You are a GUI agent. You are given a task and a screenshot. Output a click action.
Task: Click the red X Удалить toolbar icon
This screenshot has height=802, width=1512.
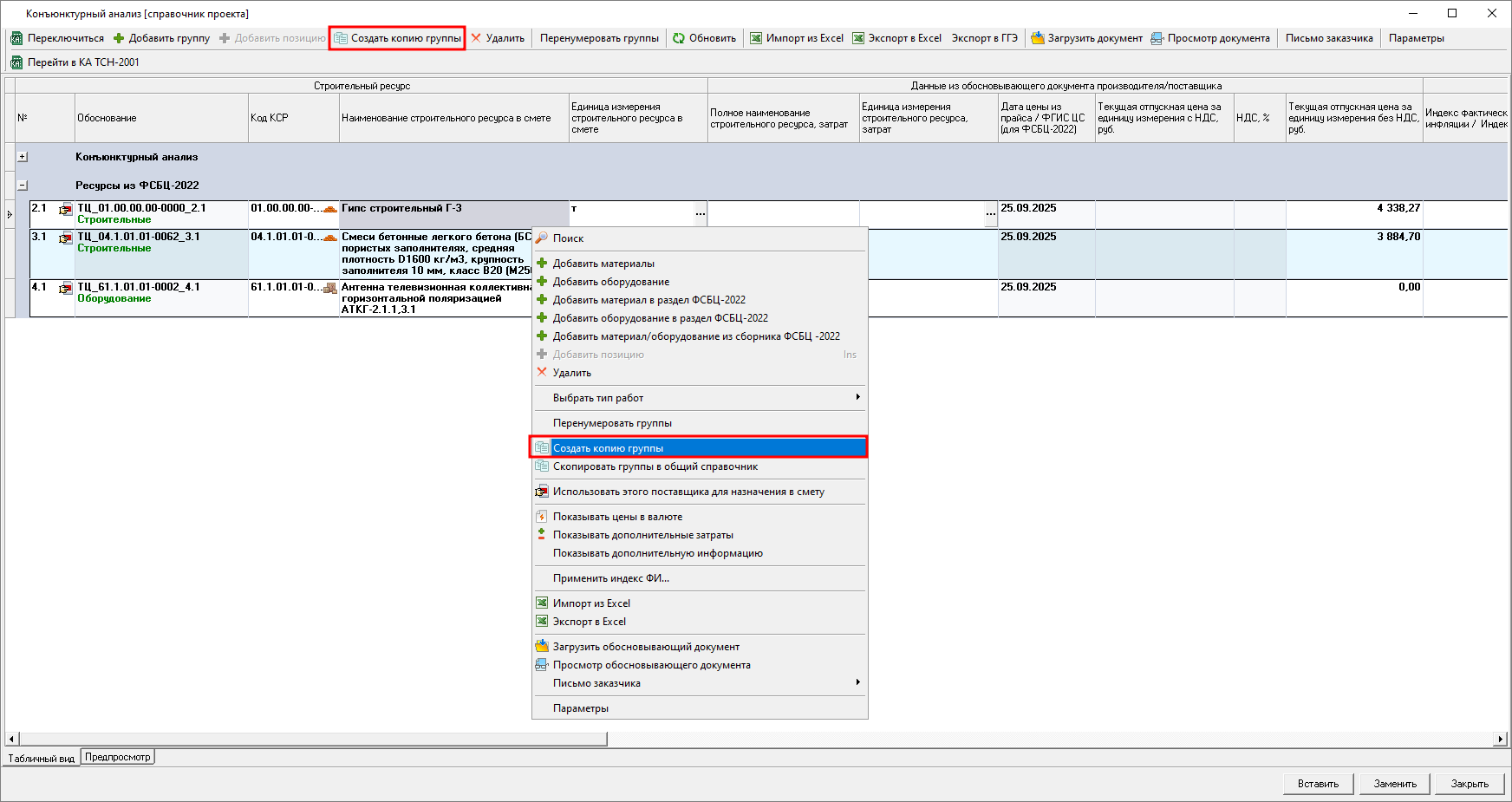pos(476,38)
